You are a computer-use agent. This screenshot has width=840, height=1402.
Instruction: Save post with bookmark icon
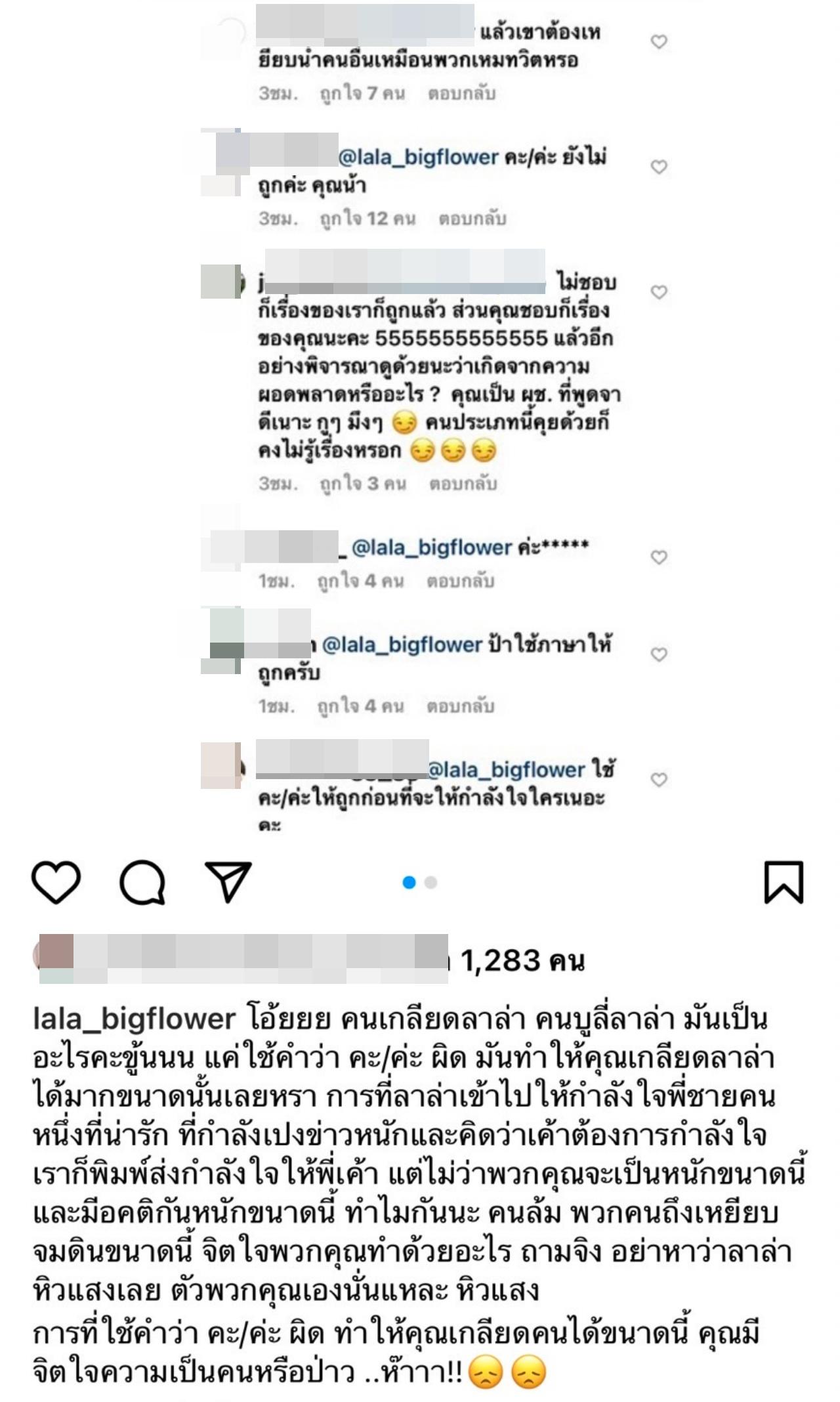point(784,882)
